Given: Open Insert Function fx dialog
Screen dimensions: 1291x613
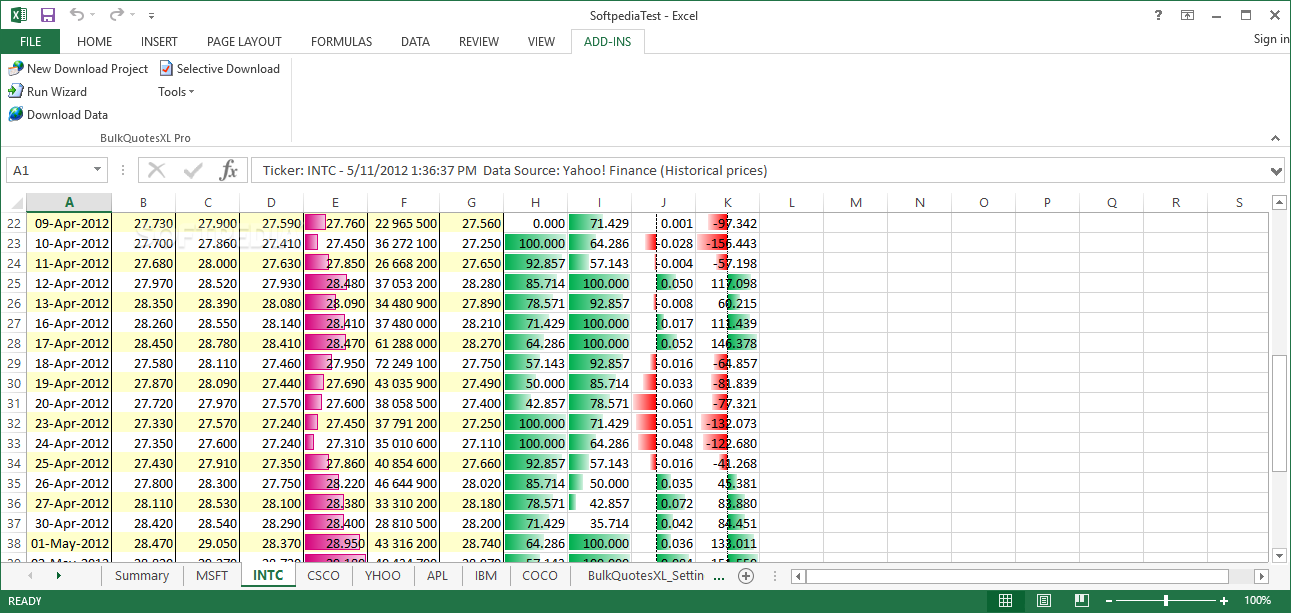Looking at the screenshot, I should pos(229,171).
